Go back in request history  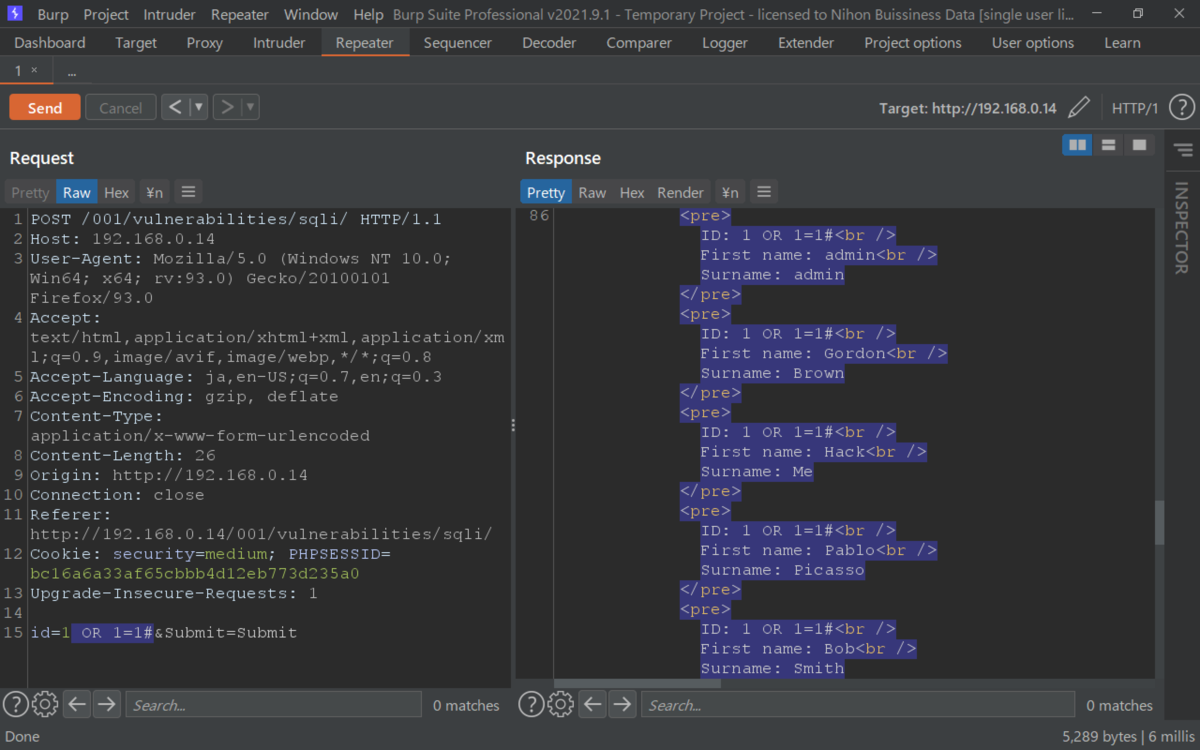[175, 107]
